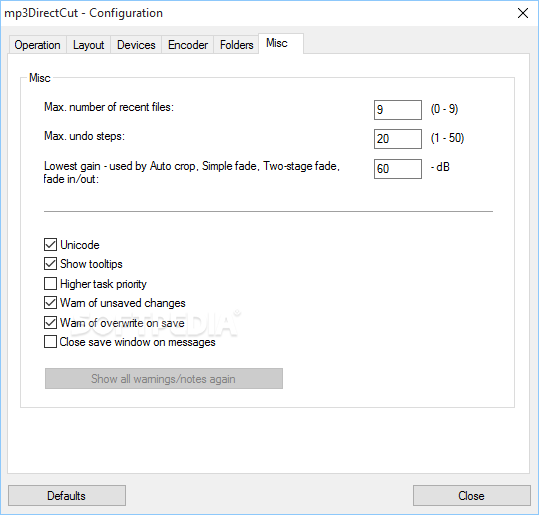Select the Encoder tab
The image size is (539, 515).
click(188, 45)
